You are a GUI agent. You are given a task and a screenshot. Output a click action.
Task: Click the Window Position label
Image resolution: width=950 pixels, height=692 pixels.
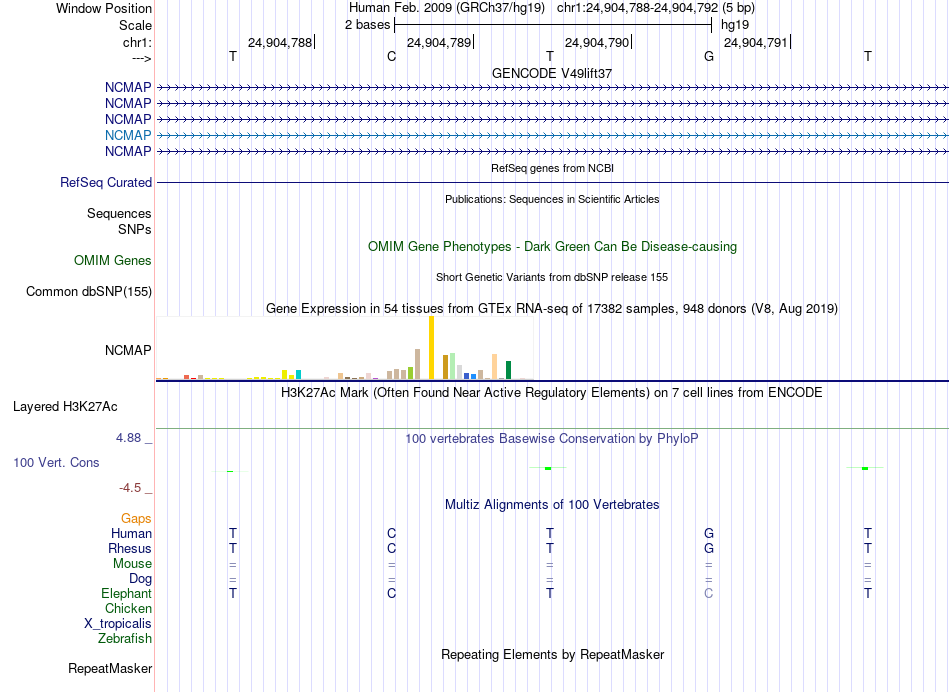[x=104, y=8]
